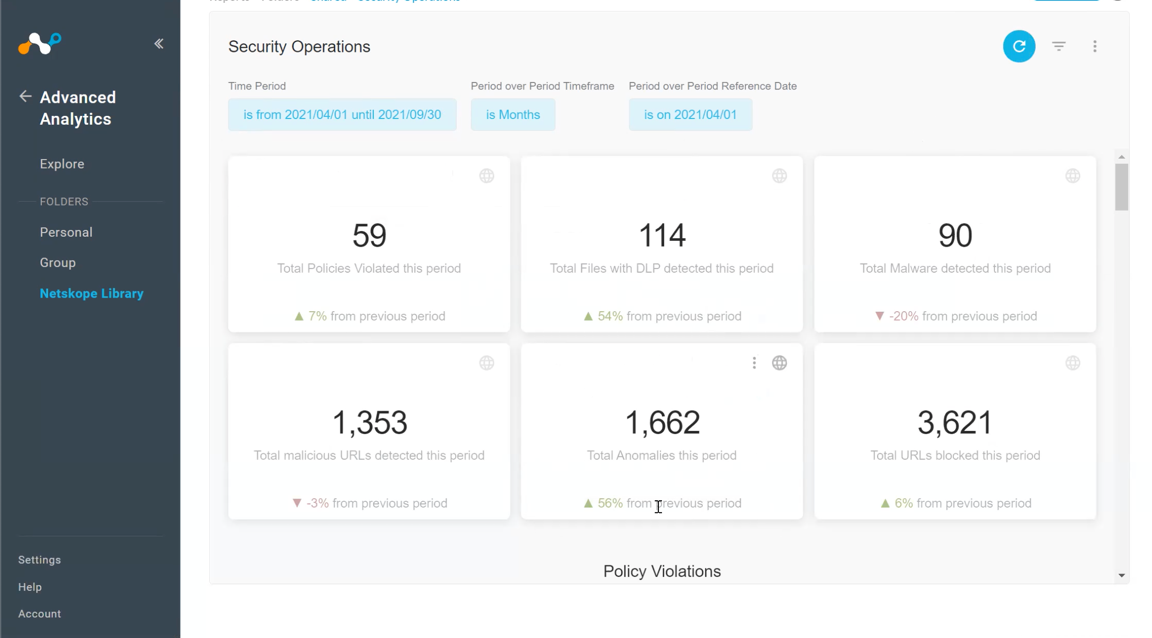The width and height of the screenshot is (1152, 638).
Task: Click the Netskope logo in the sidebar
Action: (39, 43)
